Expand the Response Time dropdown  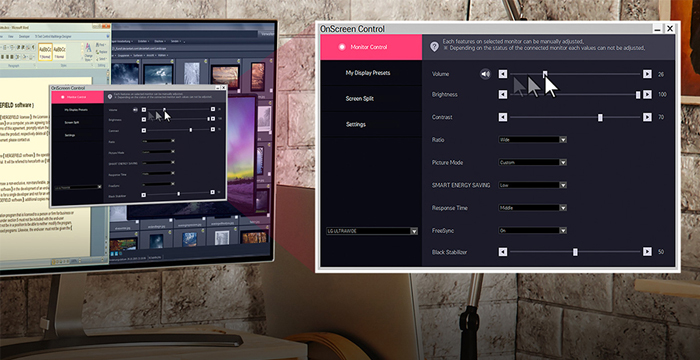pos(533,208)
